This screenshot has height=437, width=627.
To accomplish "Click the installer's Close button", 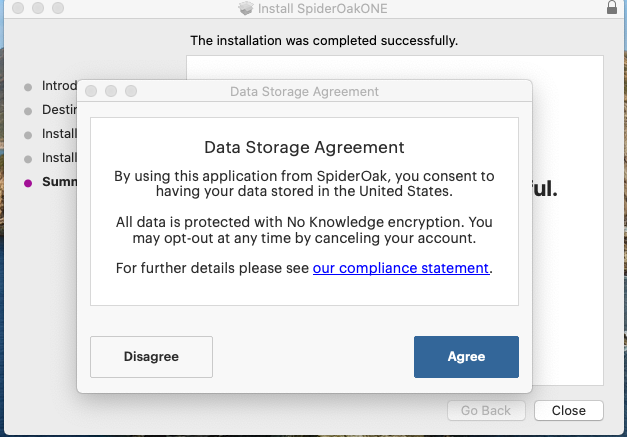I will click(x=568, y=410).
